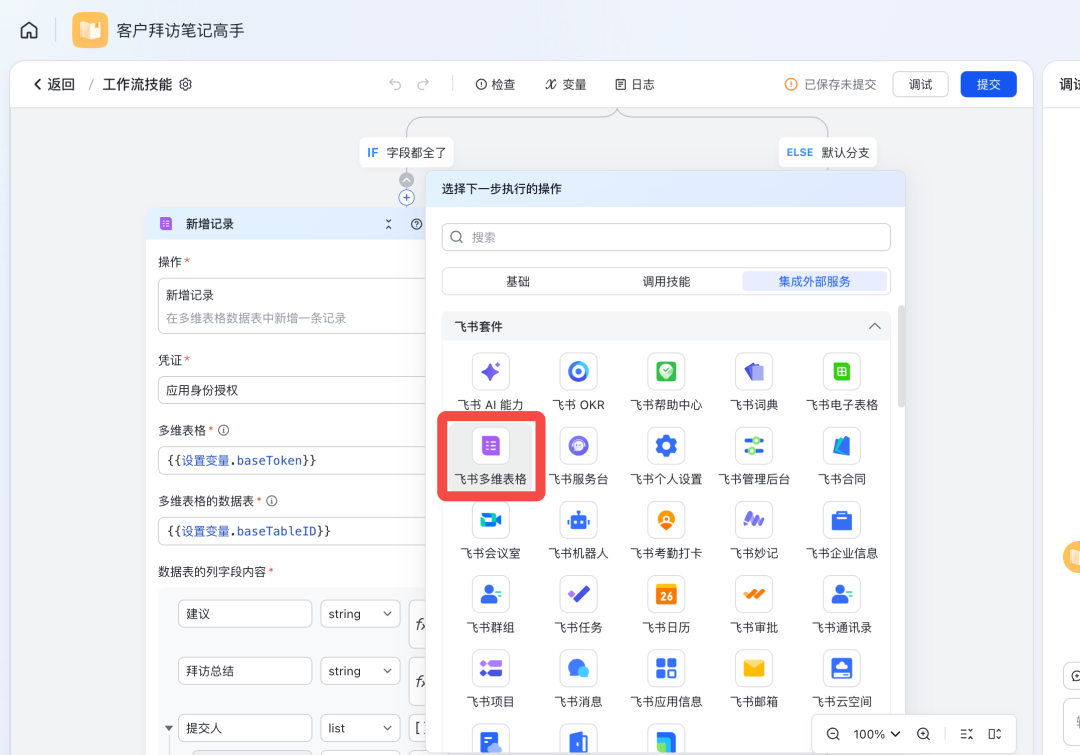
Task: Switch to the 基础 tab
Action: tap(518, 281)
